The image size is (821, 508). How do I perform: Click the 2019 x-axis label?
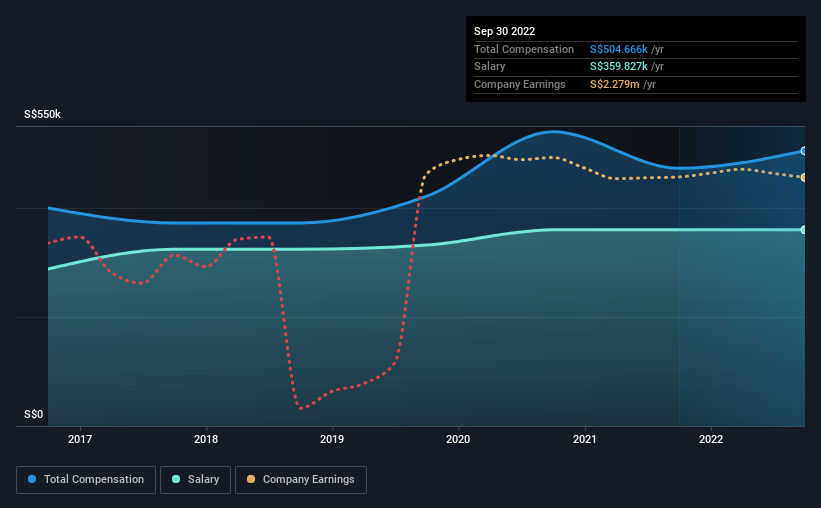332,439
